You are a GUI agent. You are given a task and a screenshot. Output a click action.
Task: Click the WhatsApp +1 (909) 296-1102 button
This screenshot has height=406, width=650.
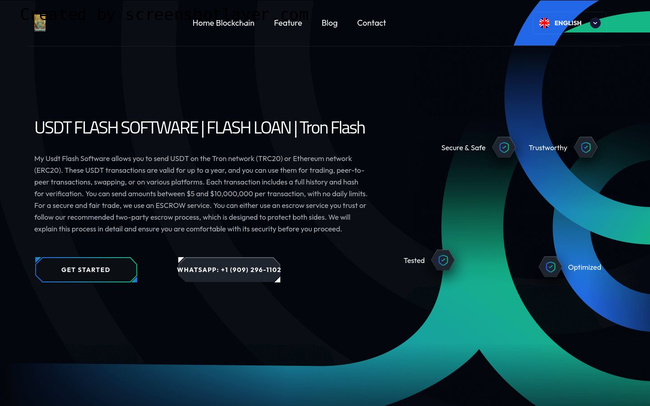pyautogui.click(x=229, y=270)
